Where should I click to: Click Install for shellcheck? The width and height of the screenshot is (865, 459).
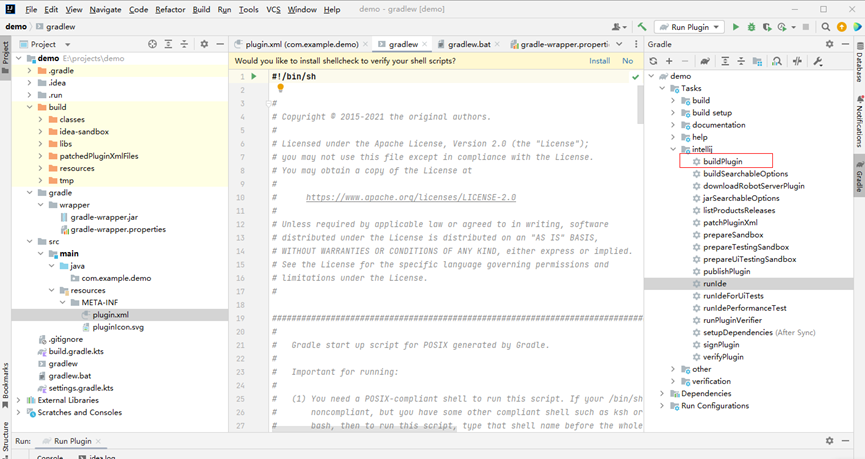tap(599, 61)
